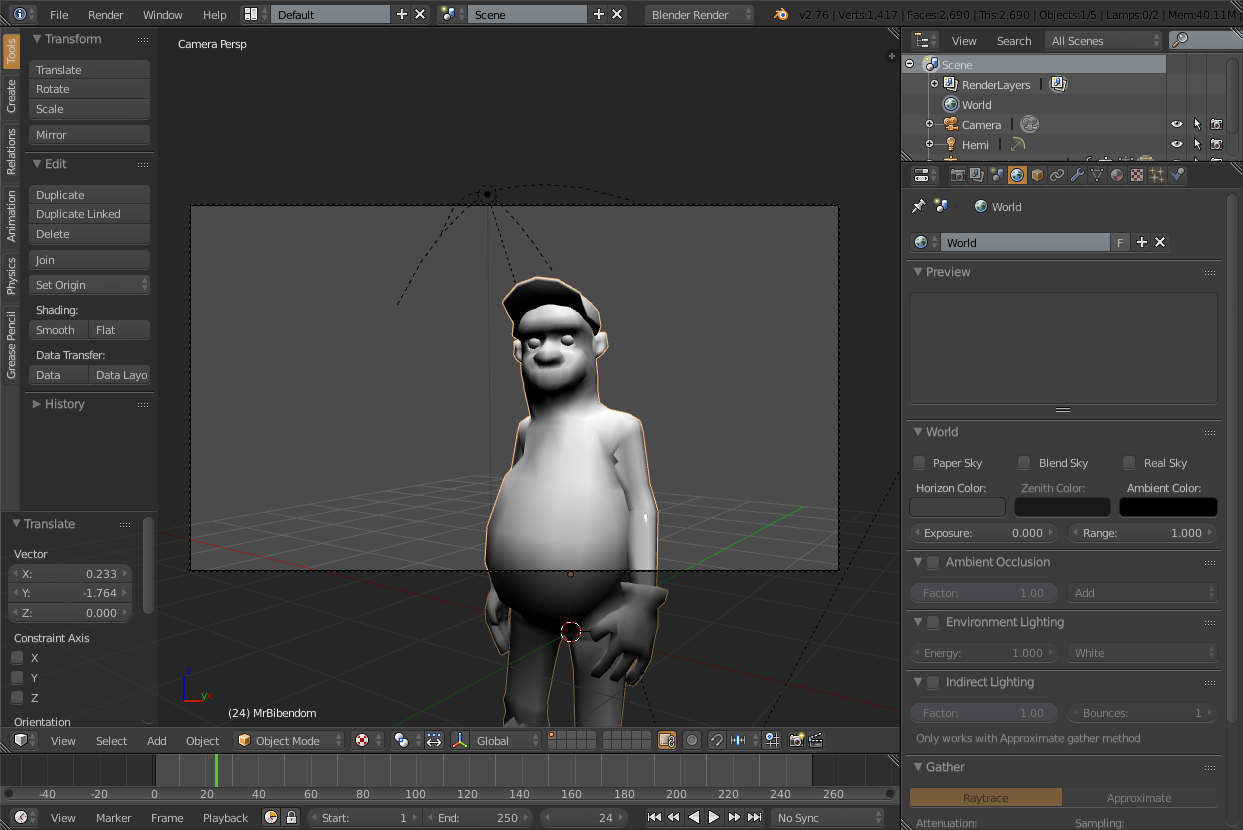Open the Object Data triangle tab
This screenshot has height=830, width=1243.
(1097, 175)
